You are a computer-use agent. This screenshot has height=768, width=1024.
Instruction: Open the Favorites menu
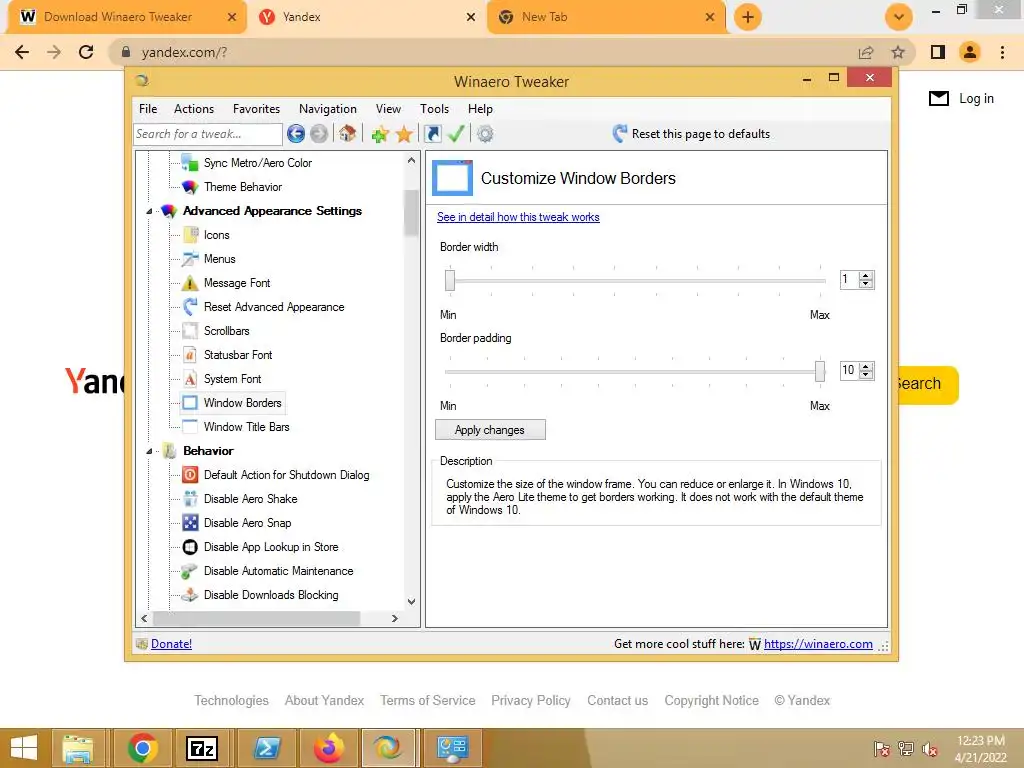tap(256, 109)
